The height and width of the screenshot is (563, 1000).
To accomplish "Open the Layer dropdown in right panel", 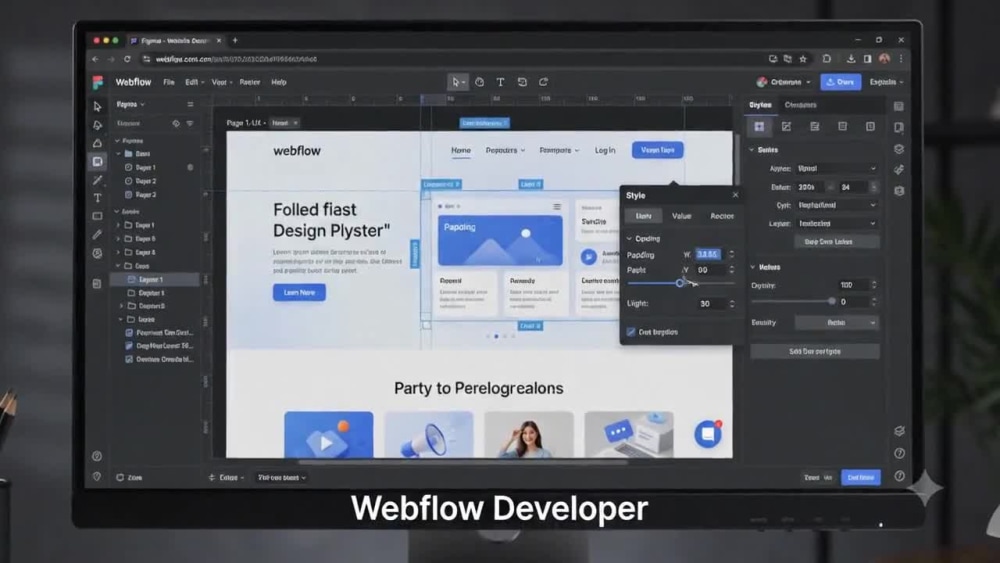I will [x=836, y=224].
